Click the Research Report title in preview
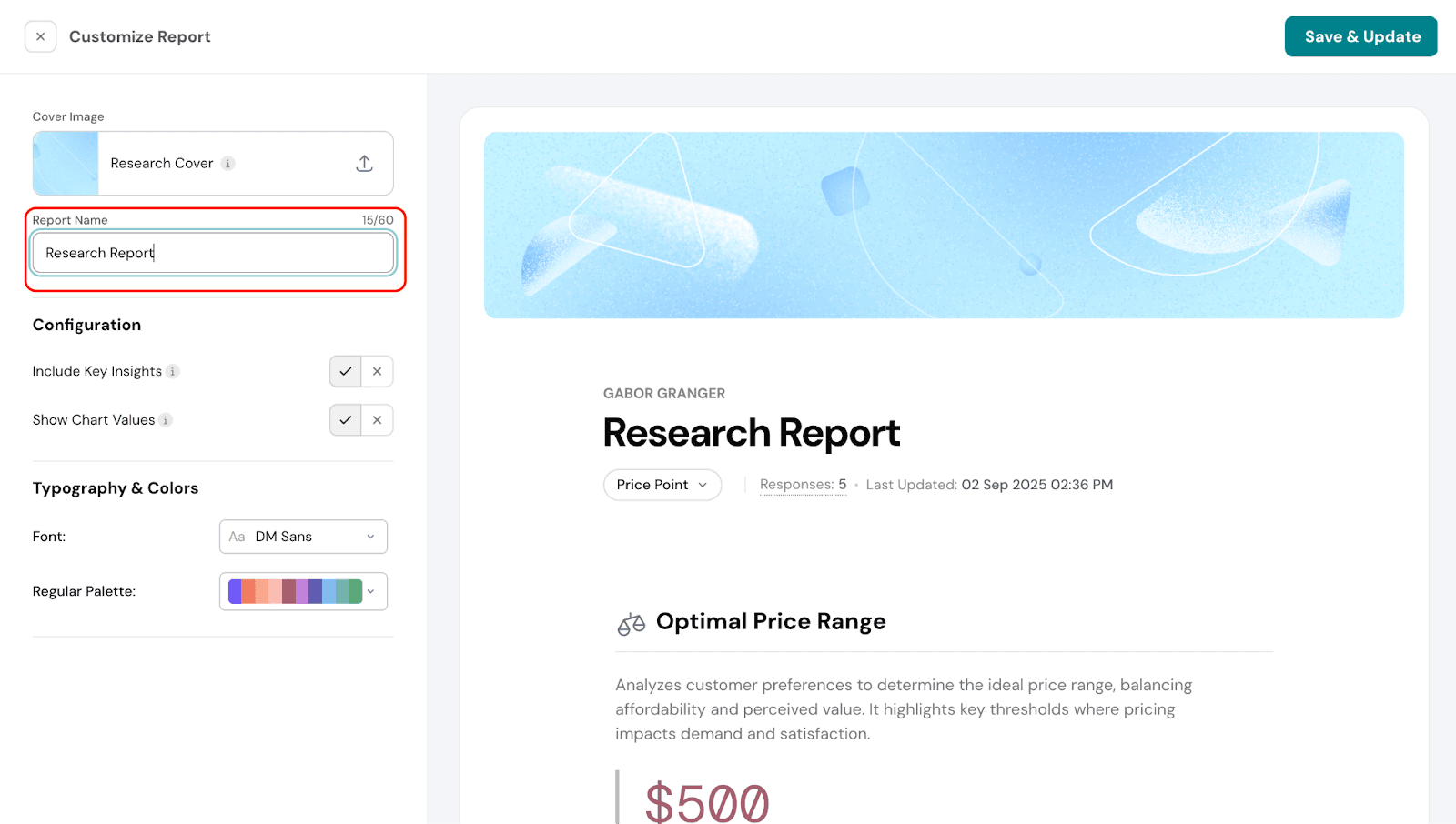 coord(751,433)
